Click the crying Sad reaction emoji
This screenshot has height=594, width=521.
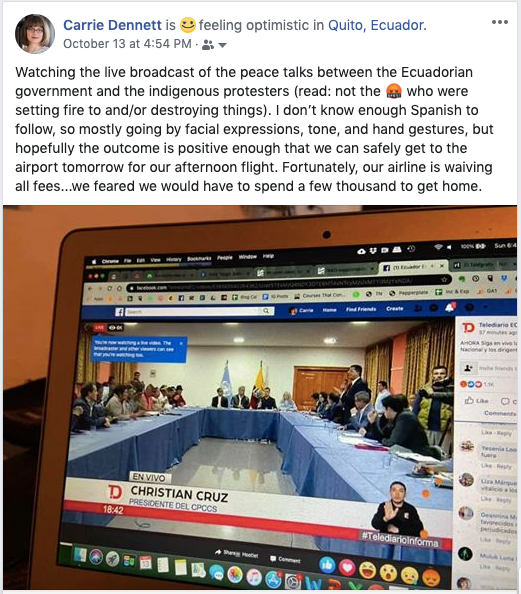click(410, 576)
